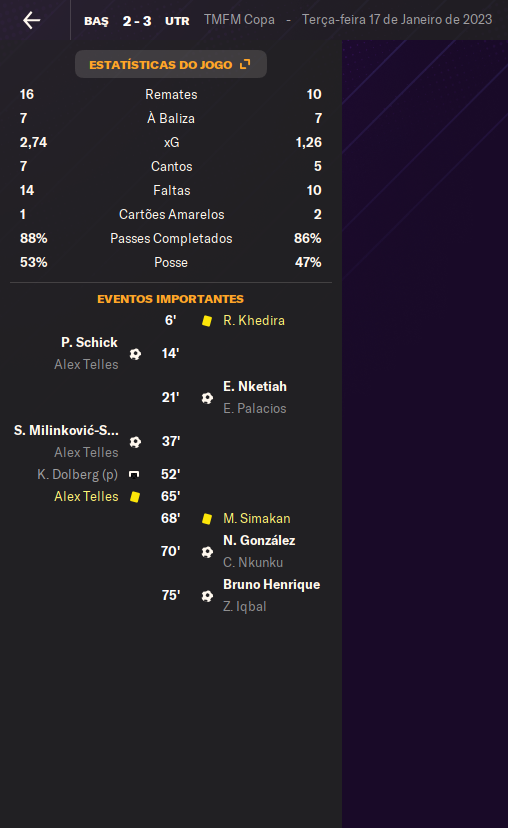This screenshot has width=508, height=828.
Task: Open Z. Iqbal player entry
Action: click(244, 606)
